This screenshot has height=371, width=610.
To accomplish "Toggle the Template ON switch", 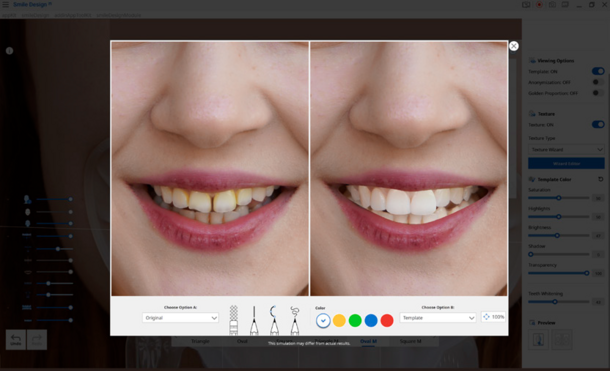I will (x=598, y=71).
